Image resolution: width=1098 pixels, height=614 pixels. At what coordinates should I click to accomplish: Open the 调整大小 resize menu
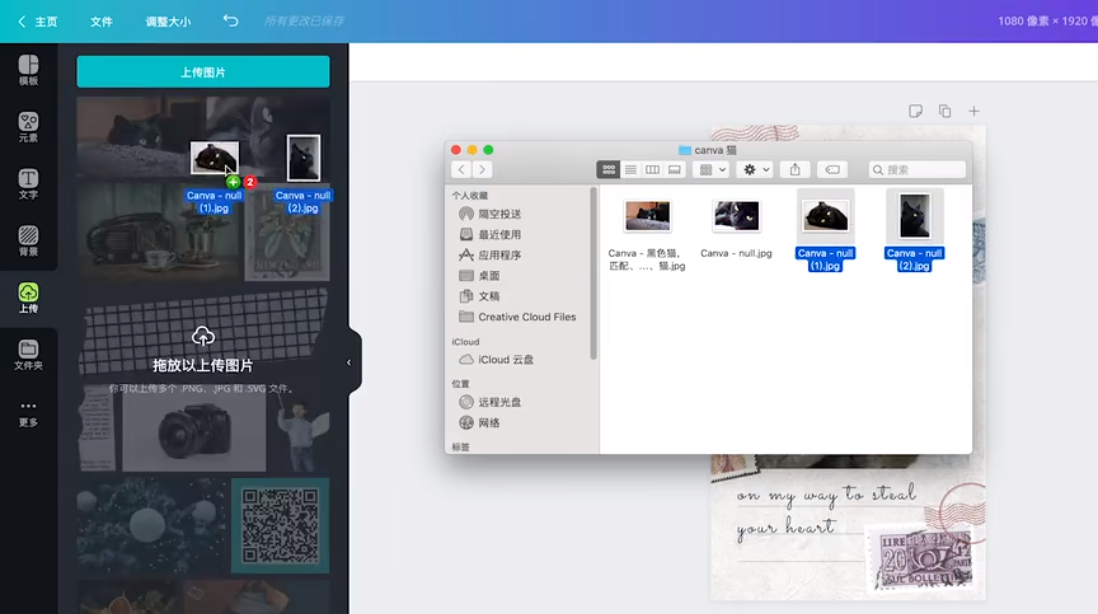[x=168, y=22]
